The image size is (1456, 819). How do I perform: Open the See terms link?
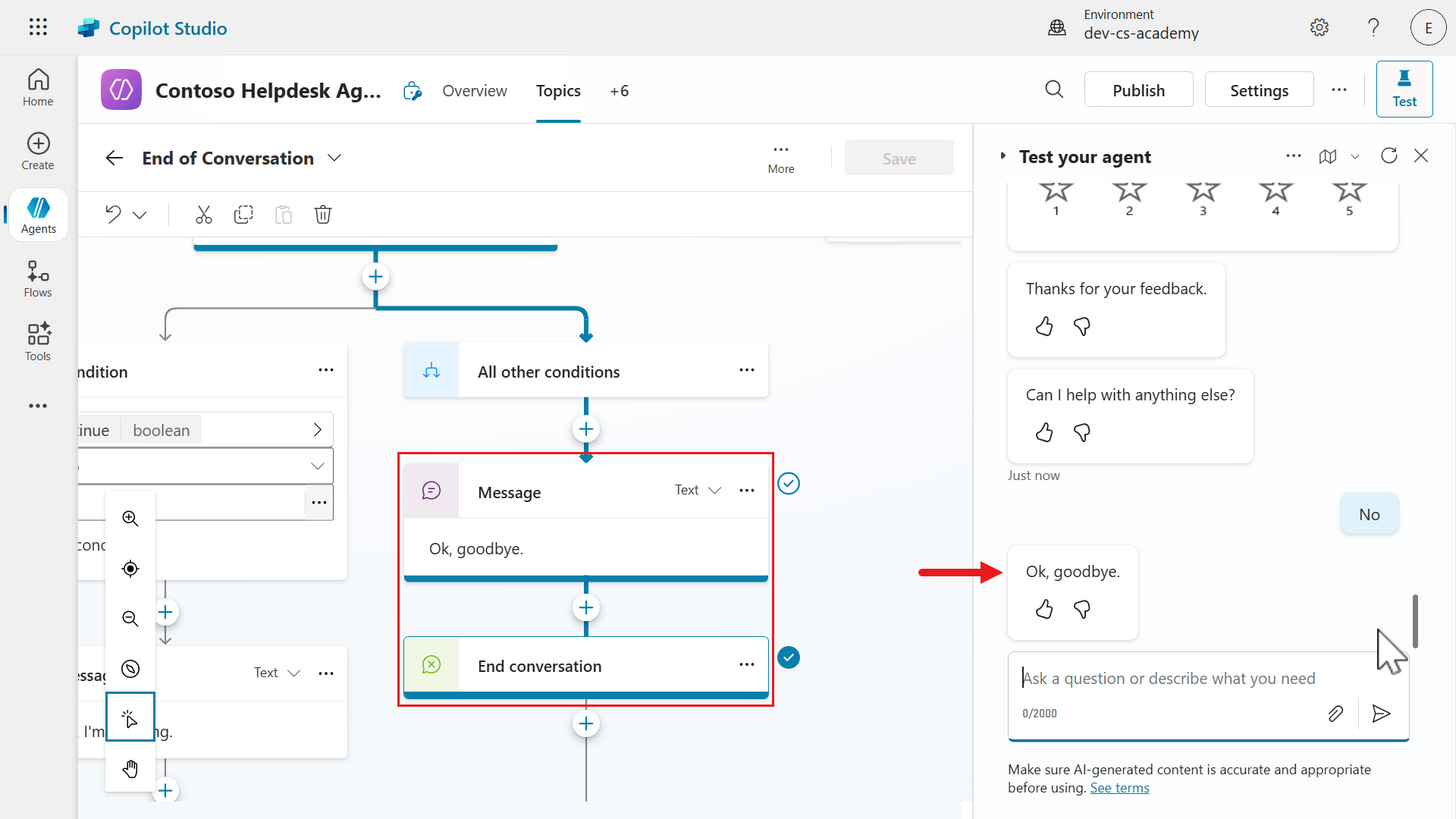tap(1119, 788)
